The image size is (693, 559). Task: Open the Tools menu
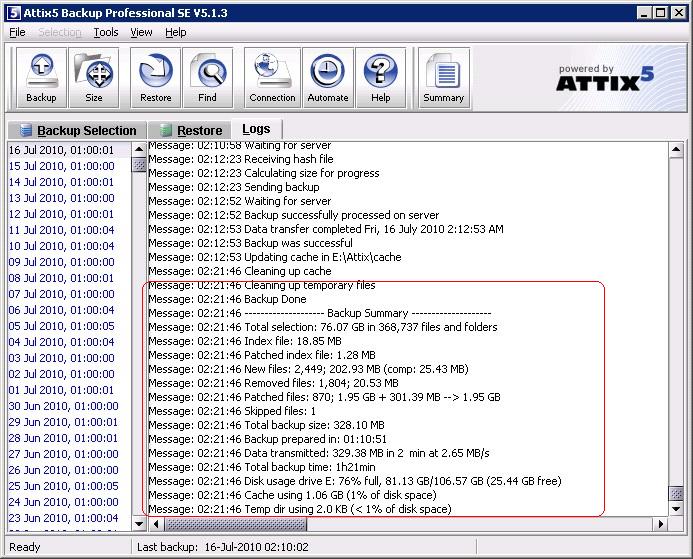(x=105, y=32)
